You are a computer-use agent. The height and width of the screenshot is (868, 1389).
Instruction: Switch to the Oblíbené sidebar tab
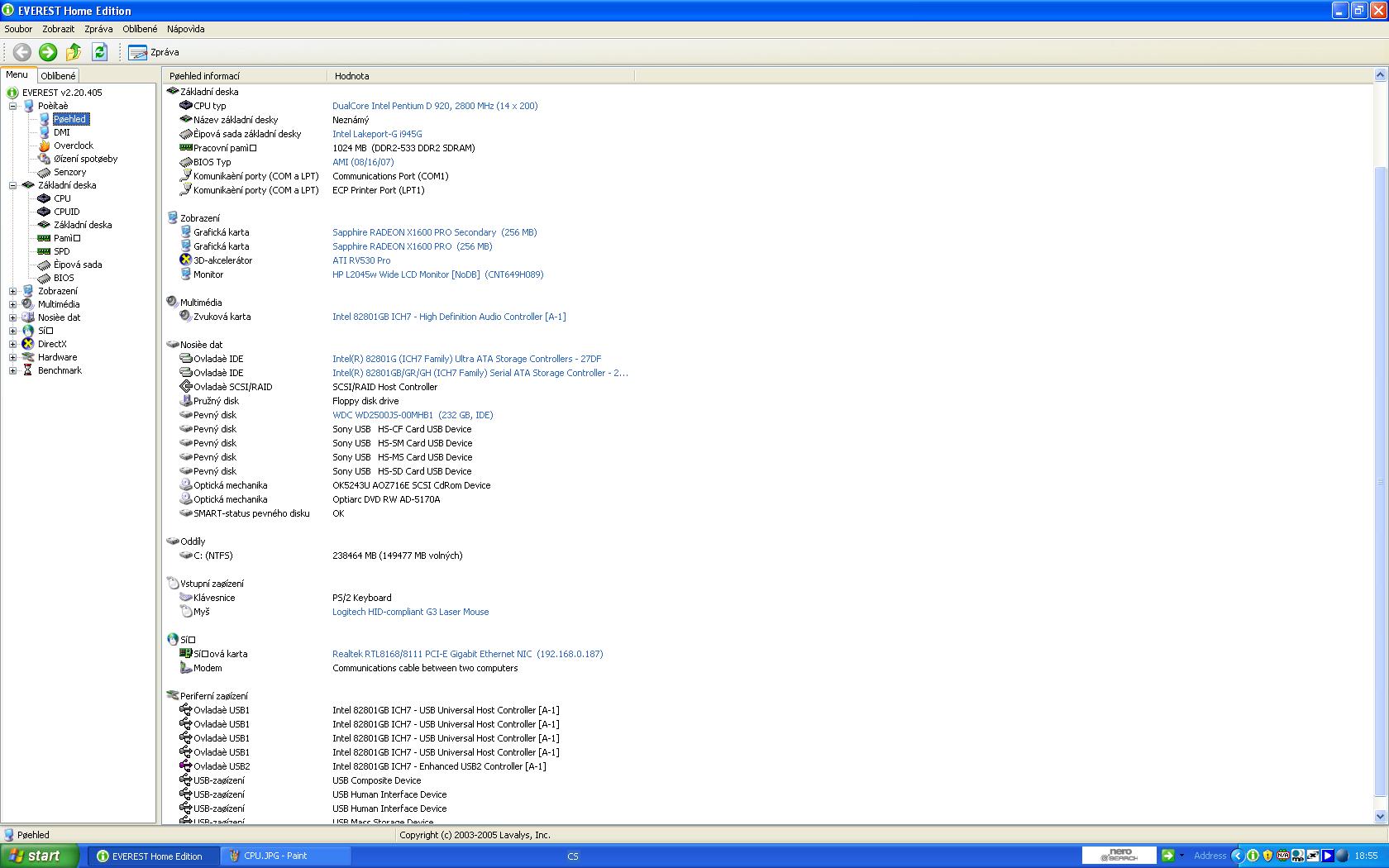(58, 76)
